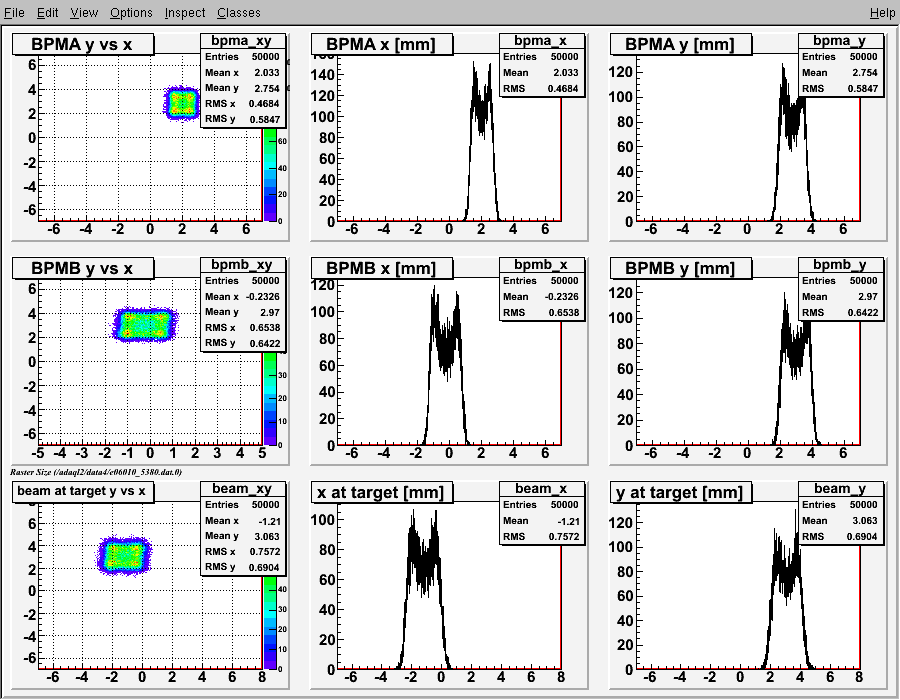Open the Options menu

[131, 13]
